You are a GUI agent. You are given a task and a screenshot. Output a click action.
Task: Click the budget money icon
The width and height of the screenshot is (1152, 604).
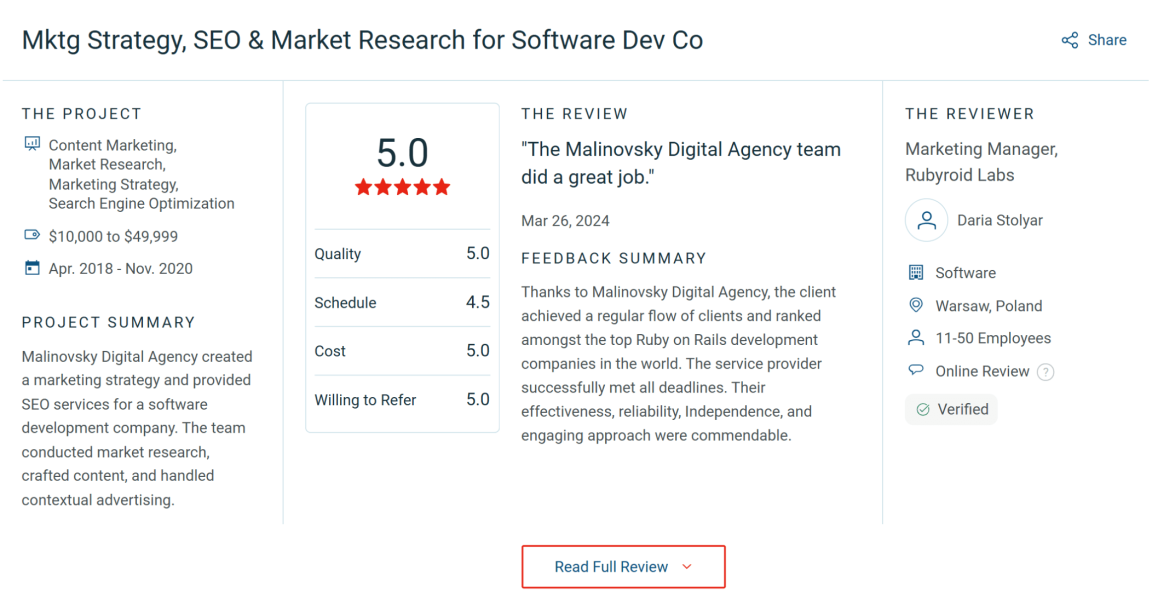coord(32,237)
